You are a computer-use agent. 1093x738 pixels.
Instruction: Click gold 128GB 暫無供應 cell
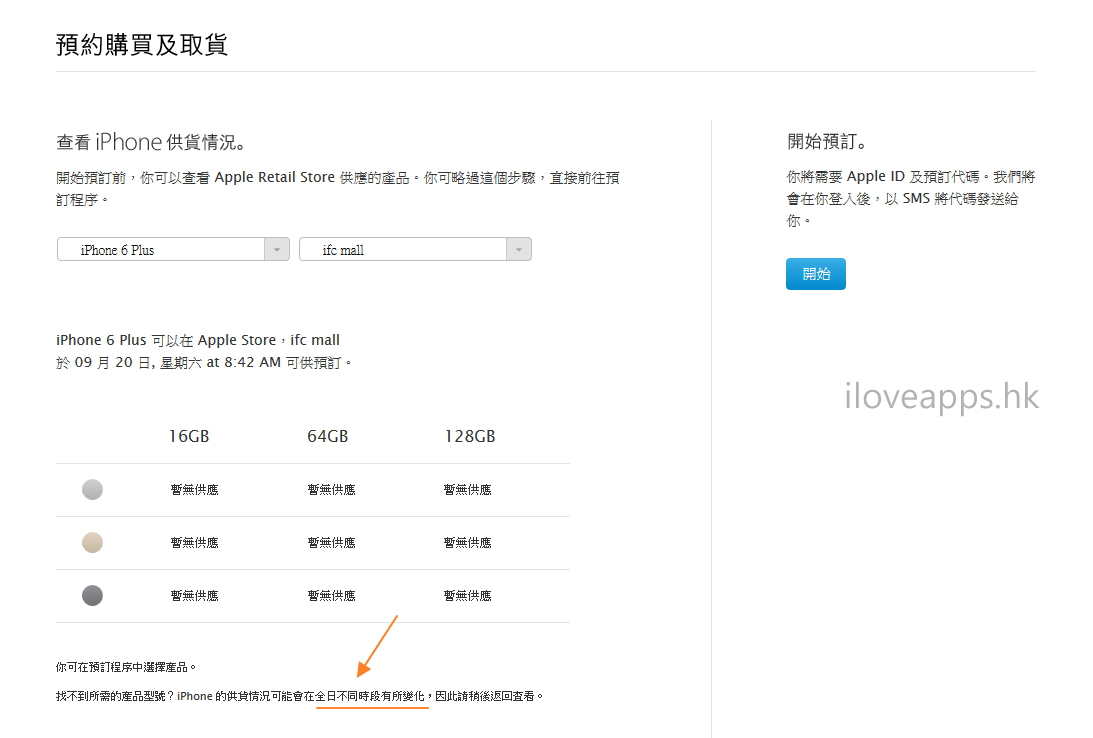click(x=468, y=543)
